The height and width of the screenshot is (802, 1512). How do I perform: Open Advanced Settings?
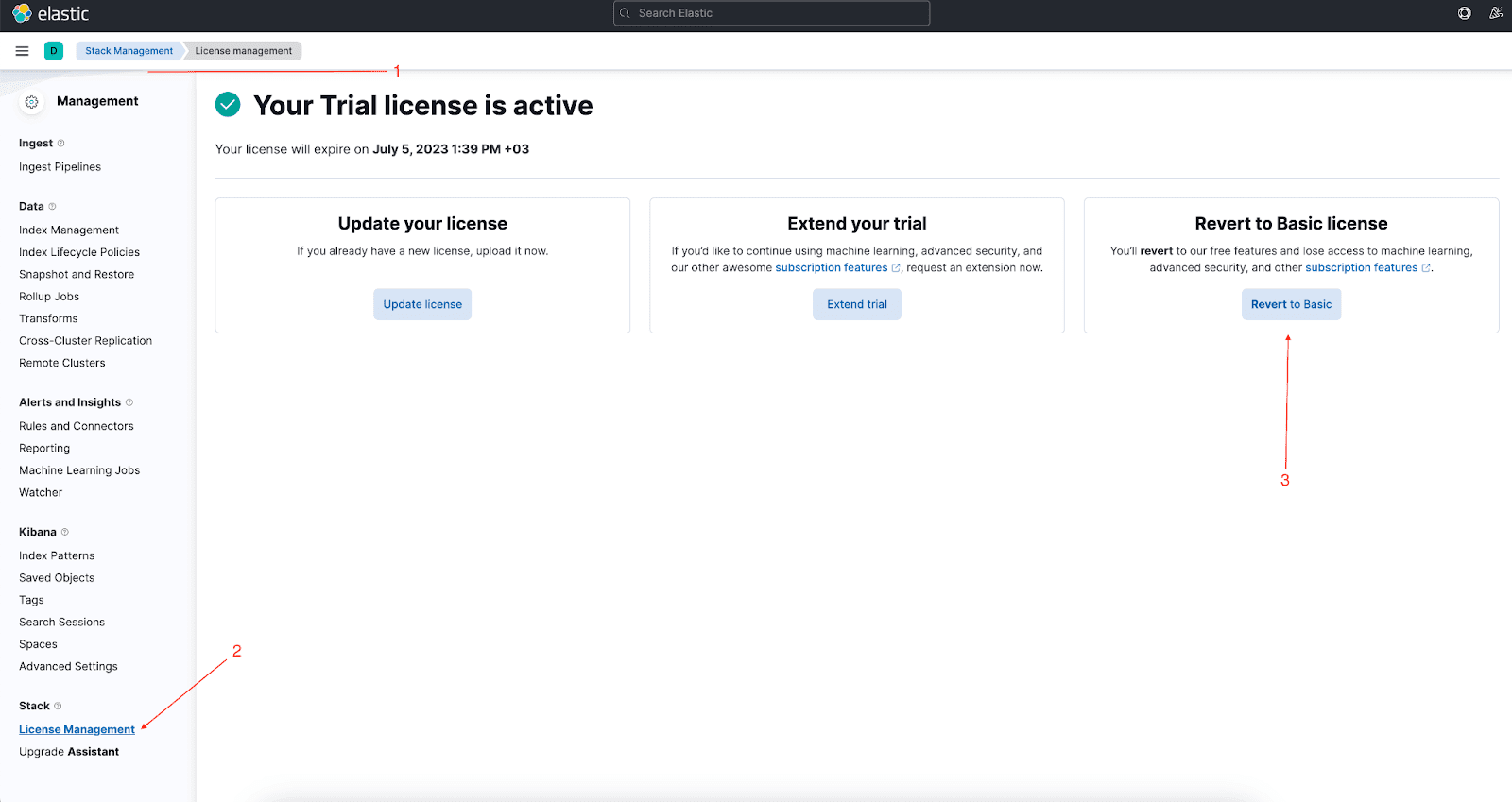tap(68, 667)
